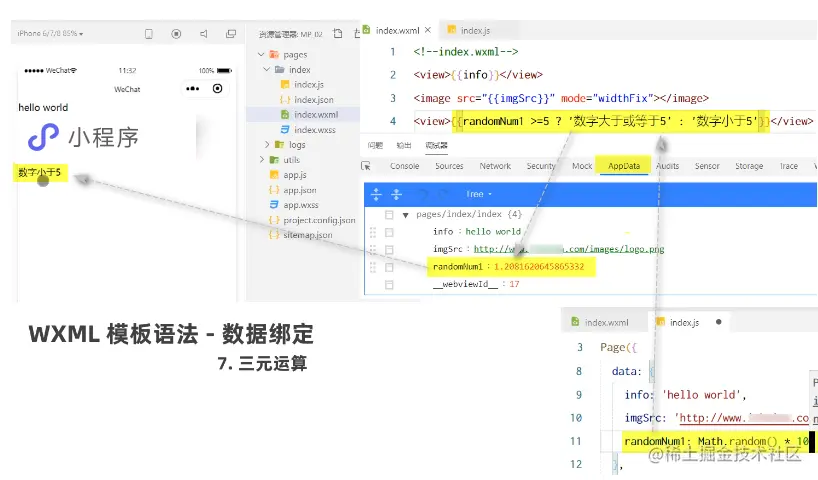Expand the utils folder
The image size is (818, 480).
pyautogui.click(x=261, y=160)
